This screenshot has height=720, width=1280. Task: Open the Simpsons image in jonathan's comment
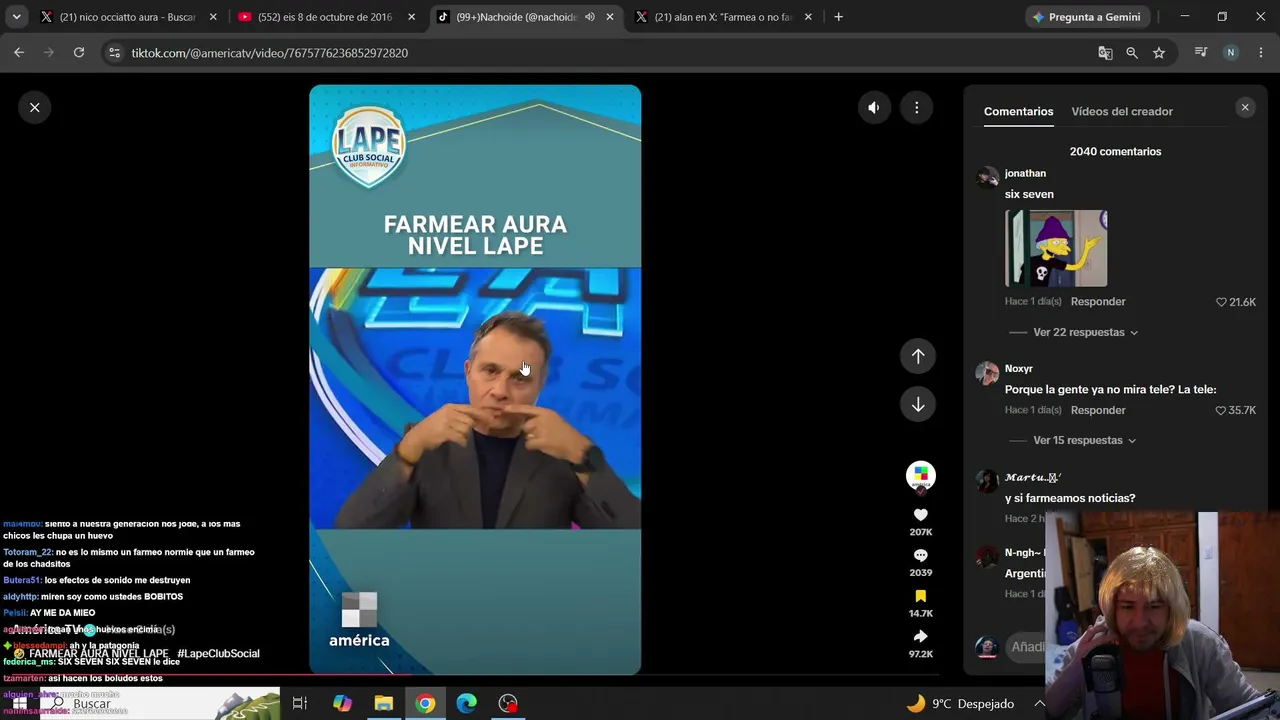coord(1056,248)
